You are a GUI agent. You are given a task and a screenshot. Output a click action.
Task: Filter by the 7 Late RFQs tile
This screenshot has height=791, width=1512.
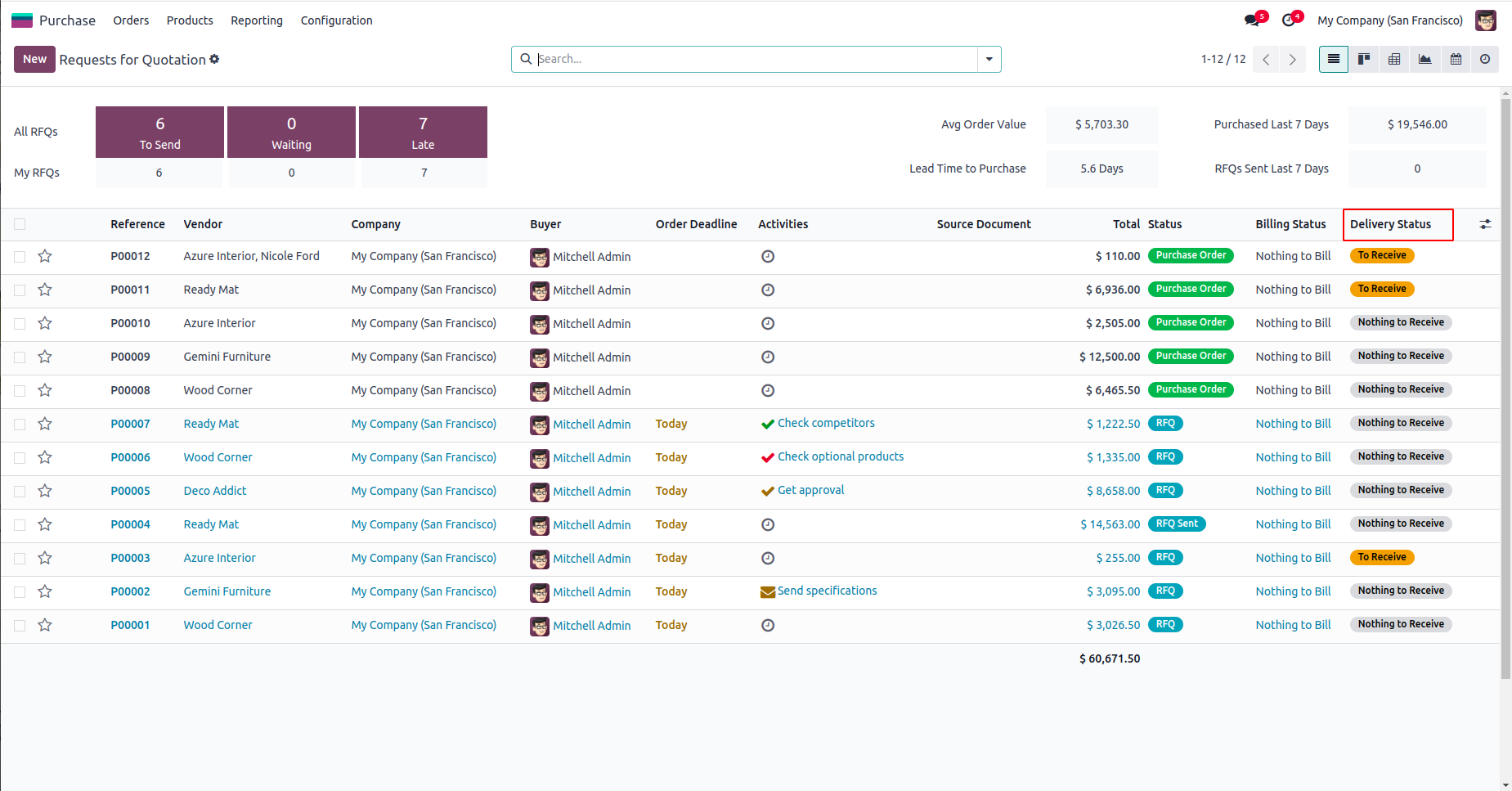[x=423, y=132]
